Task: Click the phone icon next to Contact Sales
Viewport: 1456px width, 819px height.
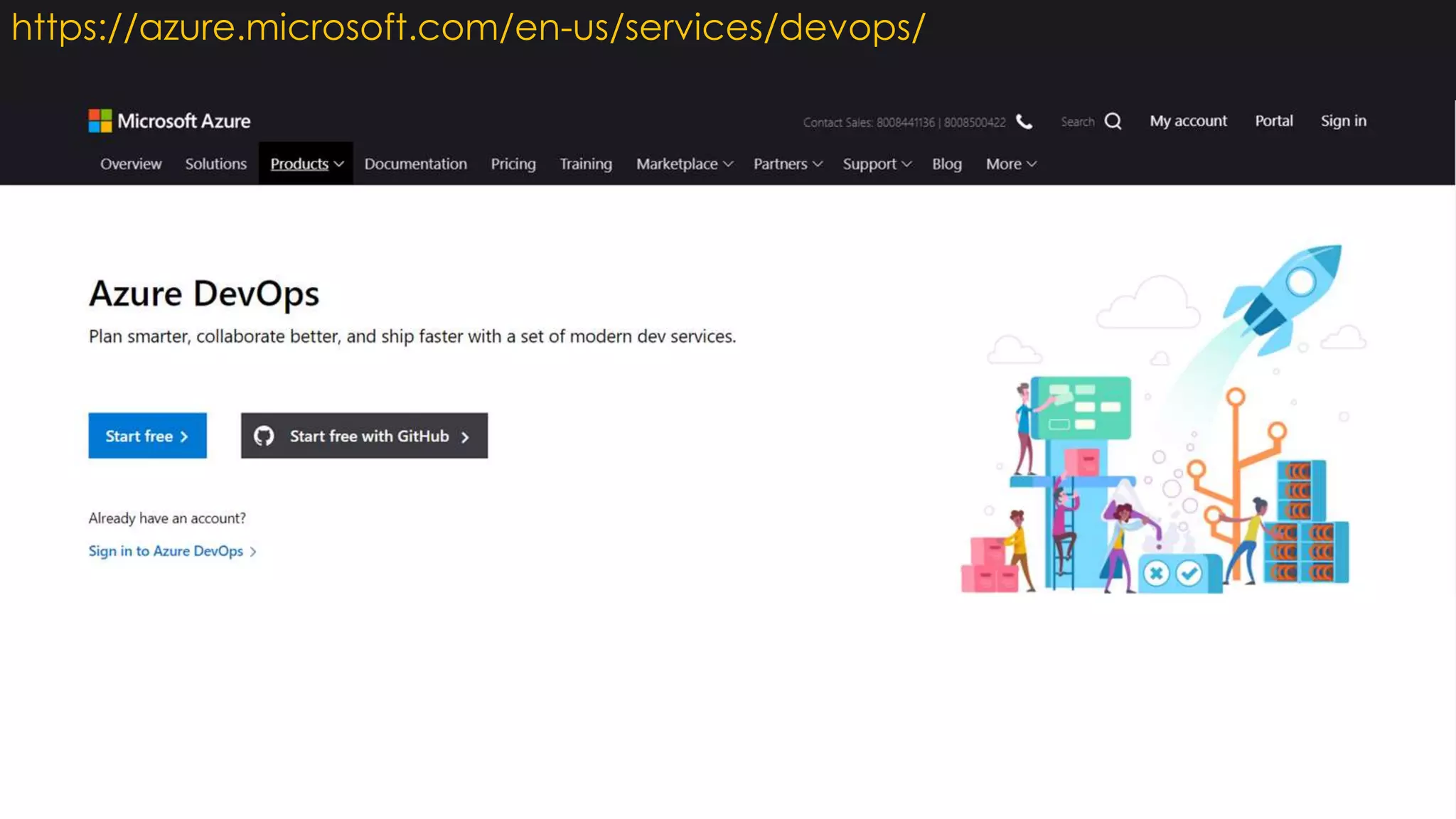Action: coord(1024,122)
